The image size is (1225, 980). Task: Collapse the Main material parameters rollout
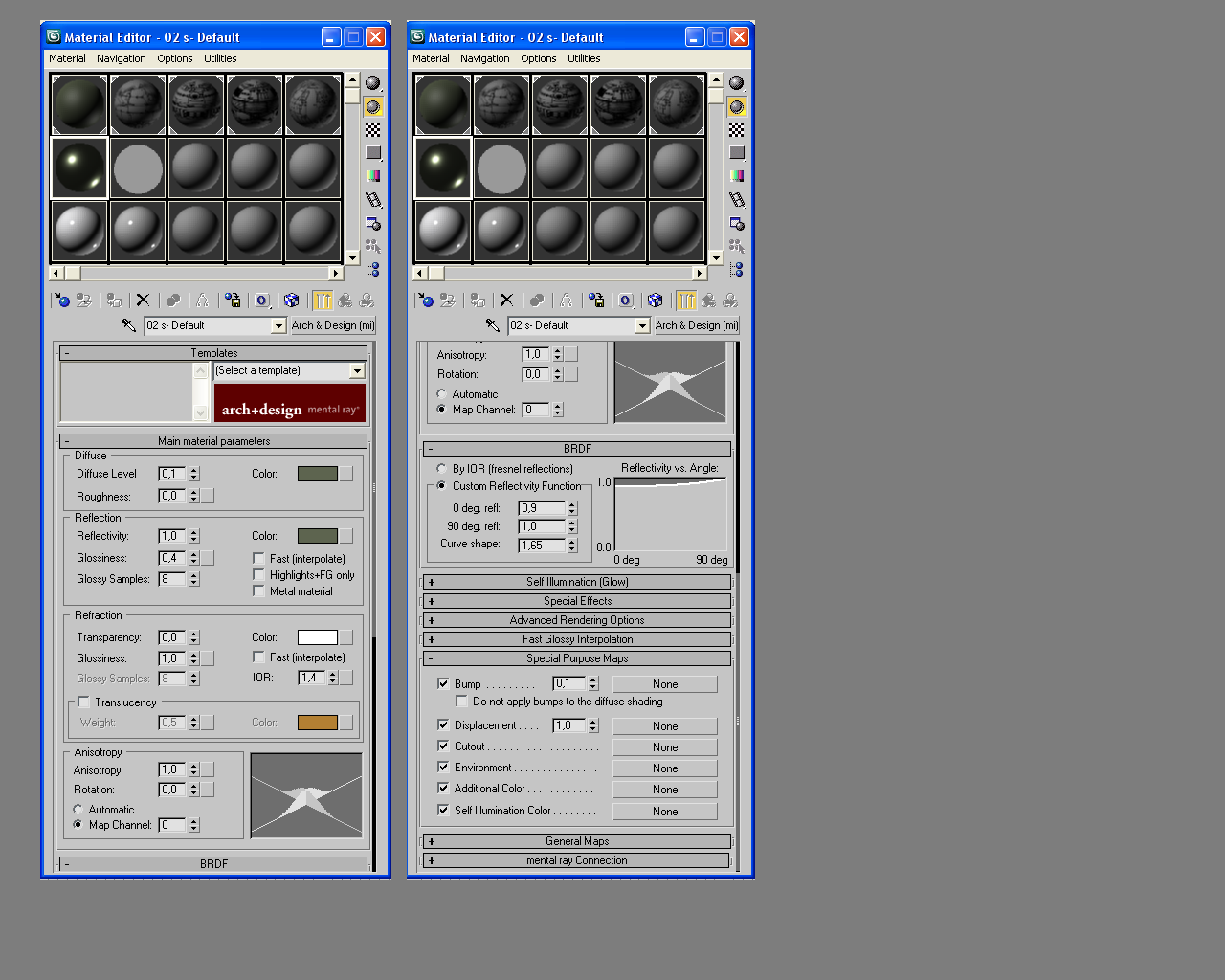point(213,441)
